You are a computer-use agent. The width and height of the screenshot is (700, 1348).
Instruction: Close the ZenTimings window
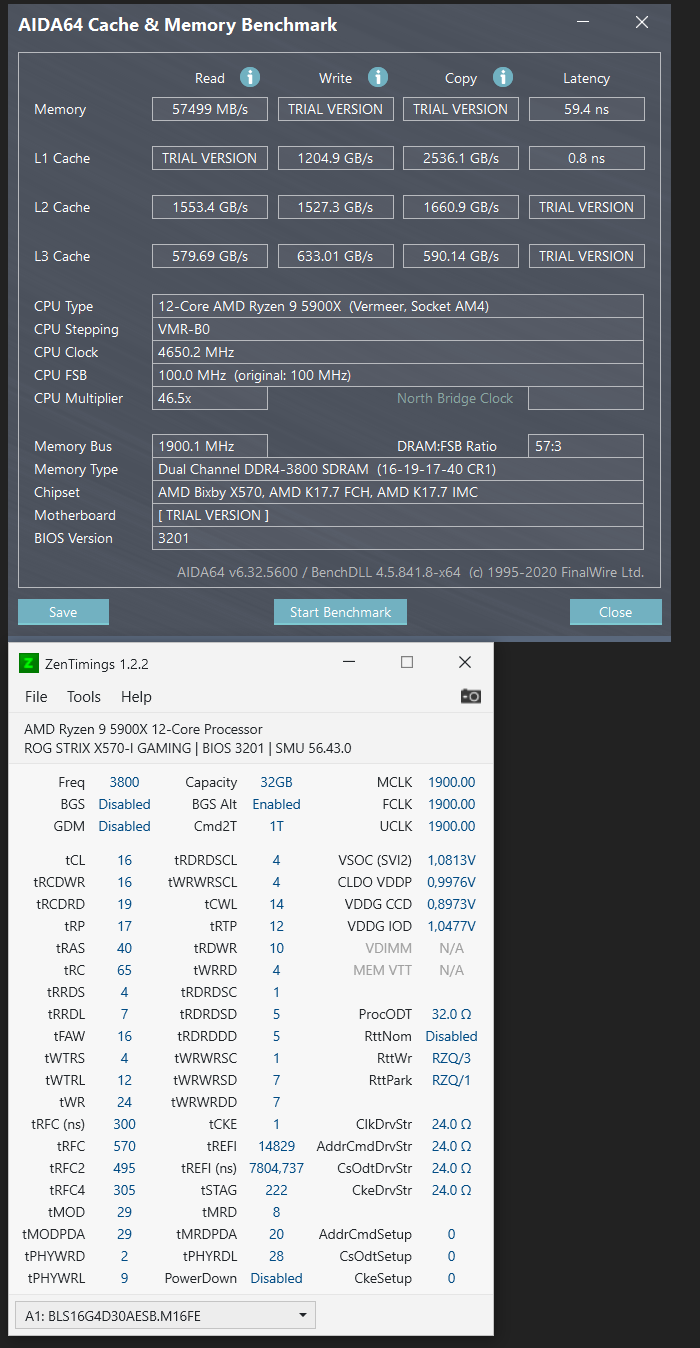(465, 662)
